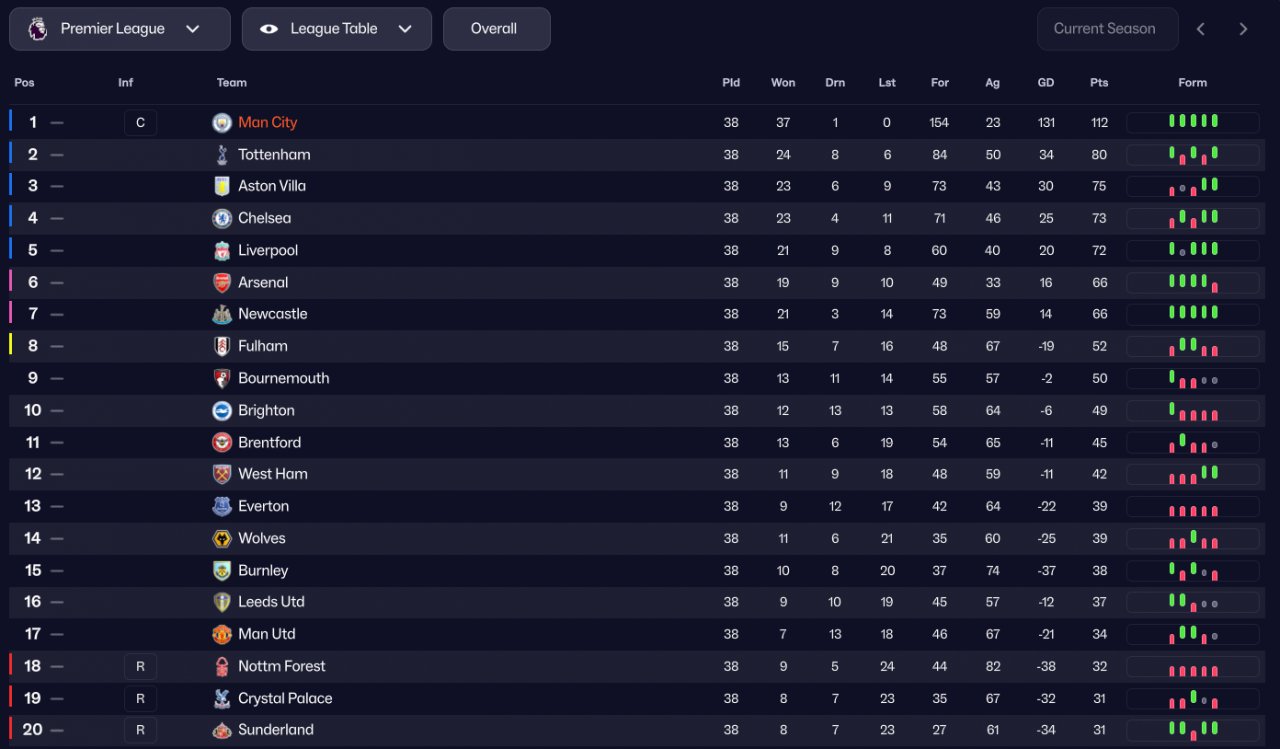Click the champions C info badge
Image resolution: width=1280 pixels, height=749 pixels.
pos(140,122)
